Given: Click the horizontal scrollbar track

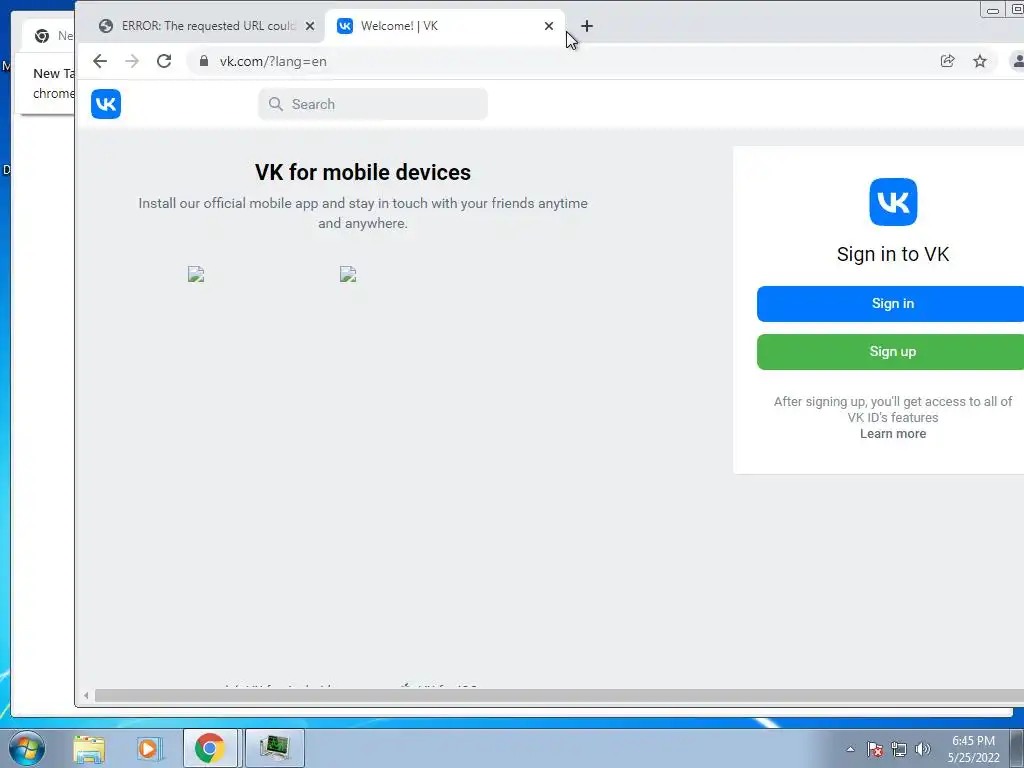Looking at the screenshot, I should point(559,696).
